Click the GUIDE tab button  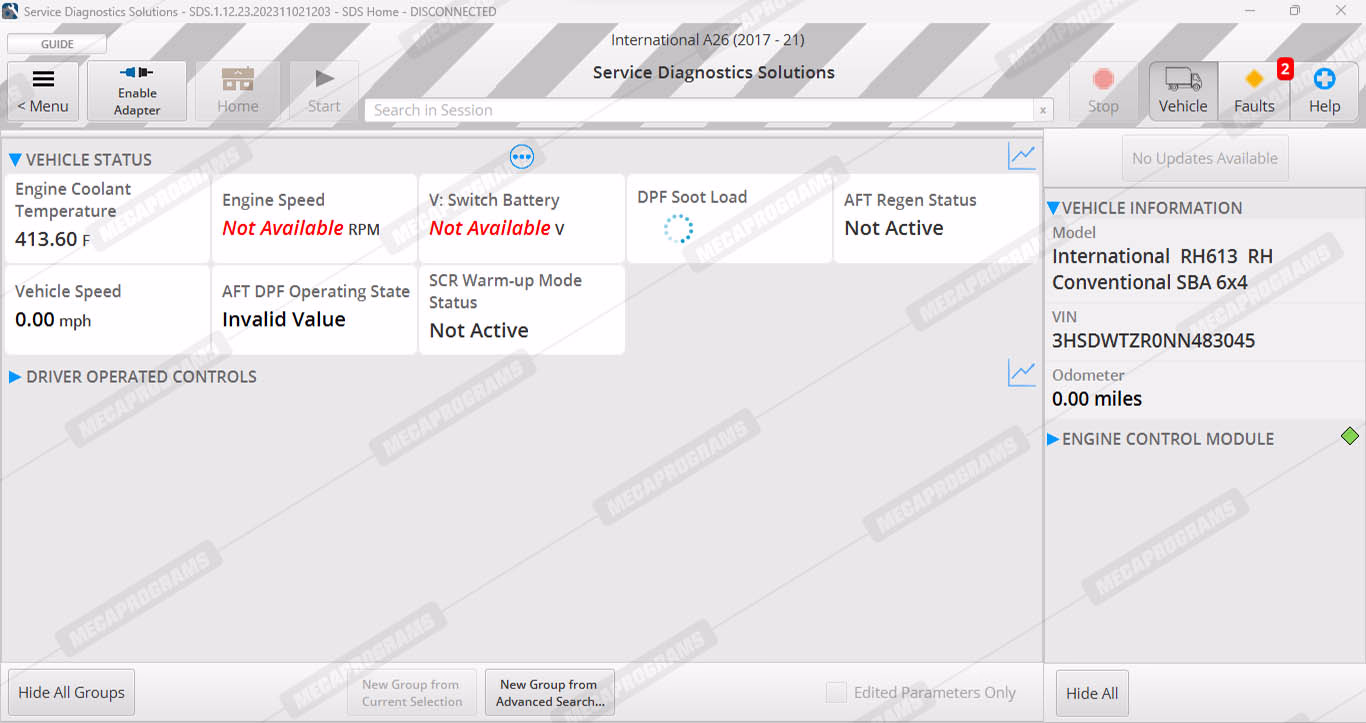(57, 44)
